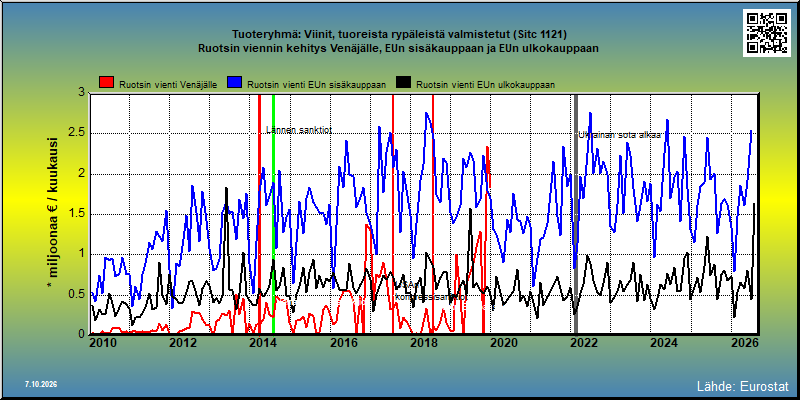The image size is (800, 400).
Task: Click blue legend swatch for EUn sisäkauppaan
Action: [x=235, y=83]
